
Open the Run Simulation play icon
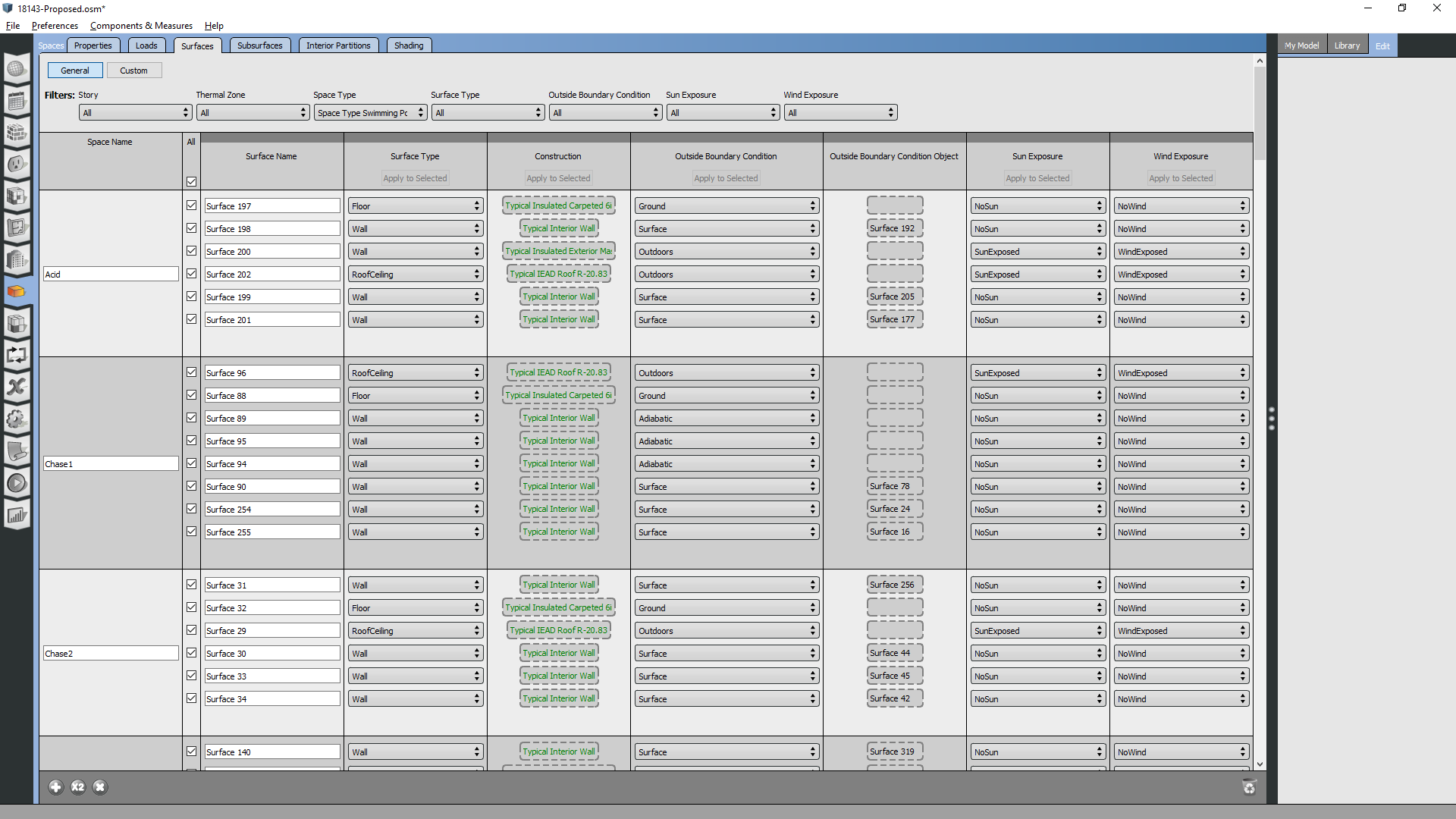[x=17, y=483]
